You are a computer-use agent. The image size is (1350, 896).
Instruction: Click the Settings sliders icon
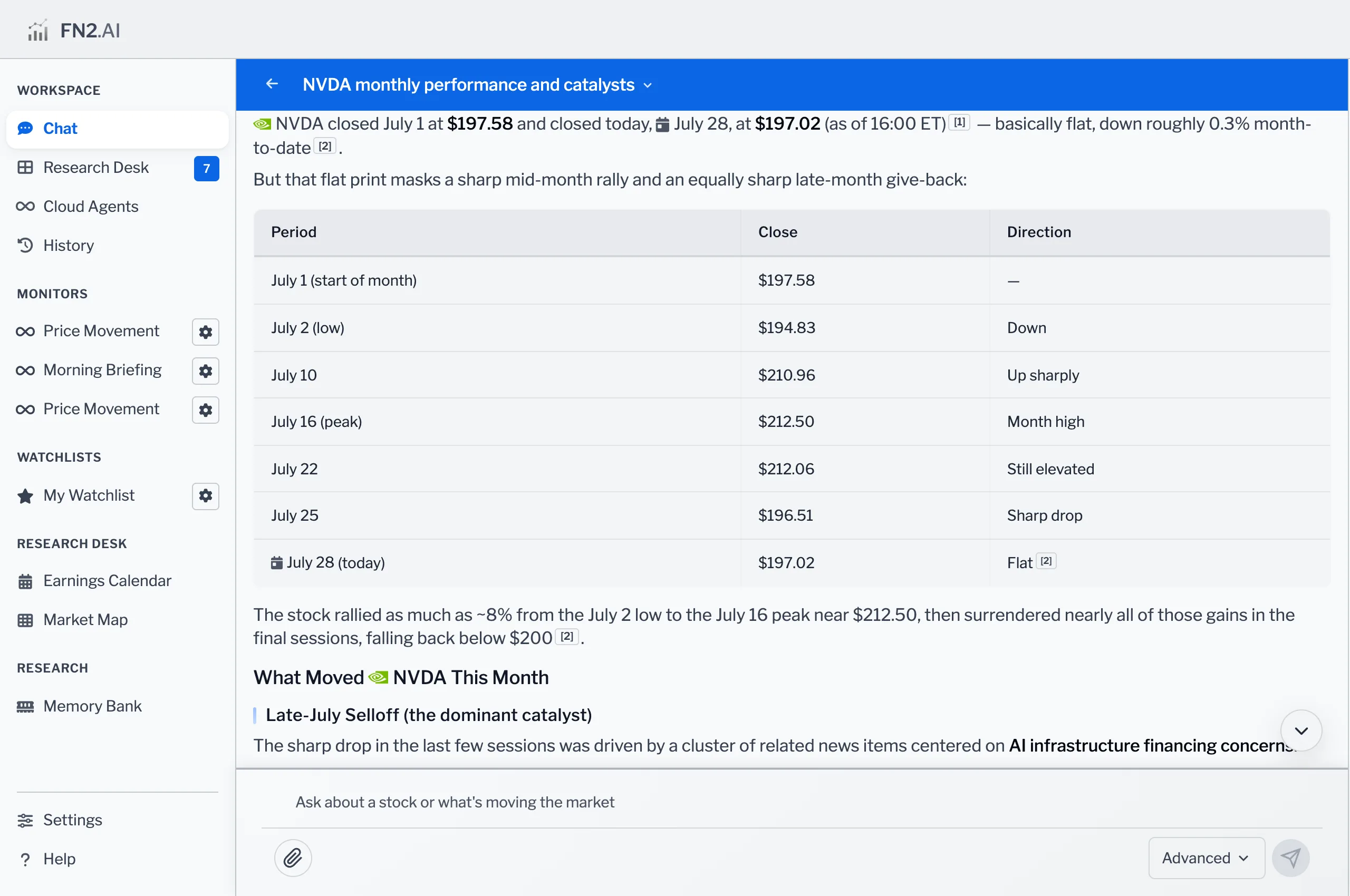25,820
